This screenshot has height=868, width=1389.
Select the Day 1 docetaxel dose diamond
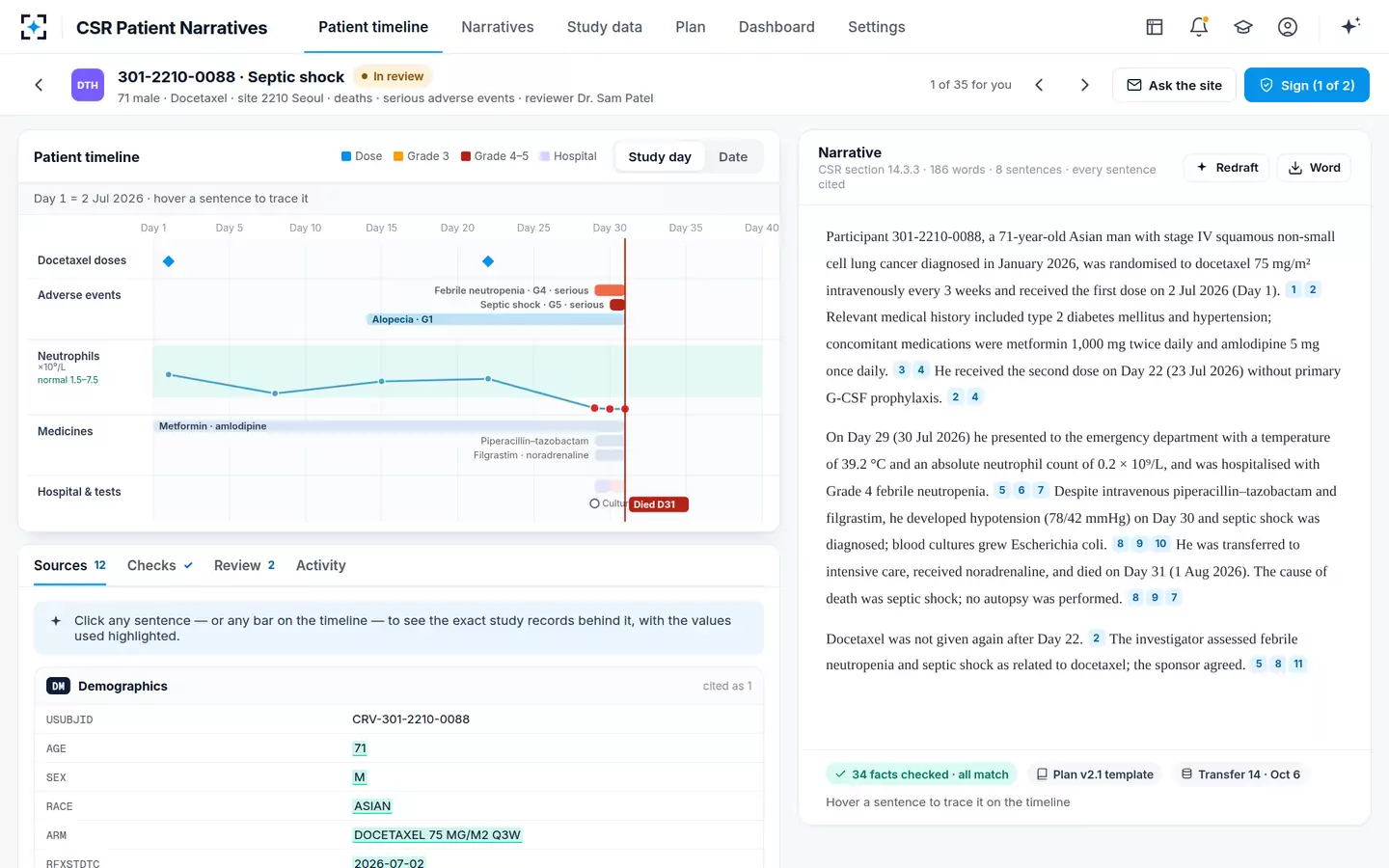coord(169,261)
